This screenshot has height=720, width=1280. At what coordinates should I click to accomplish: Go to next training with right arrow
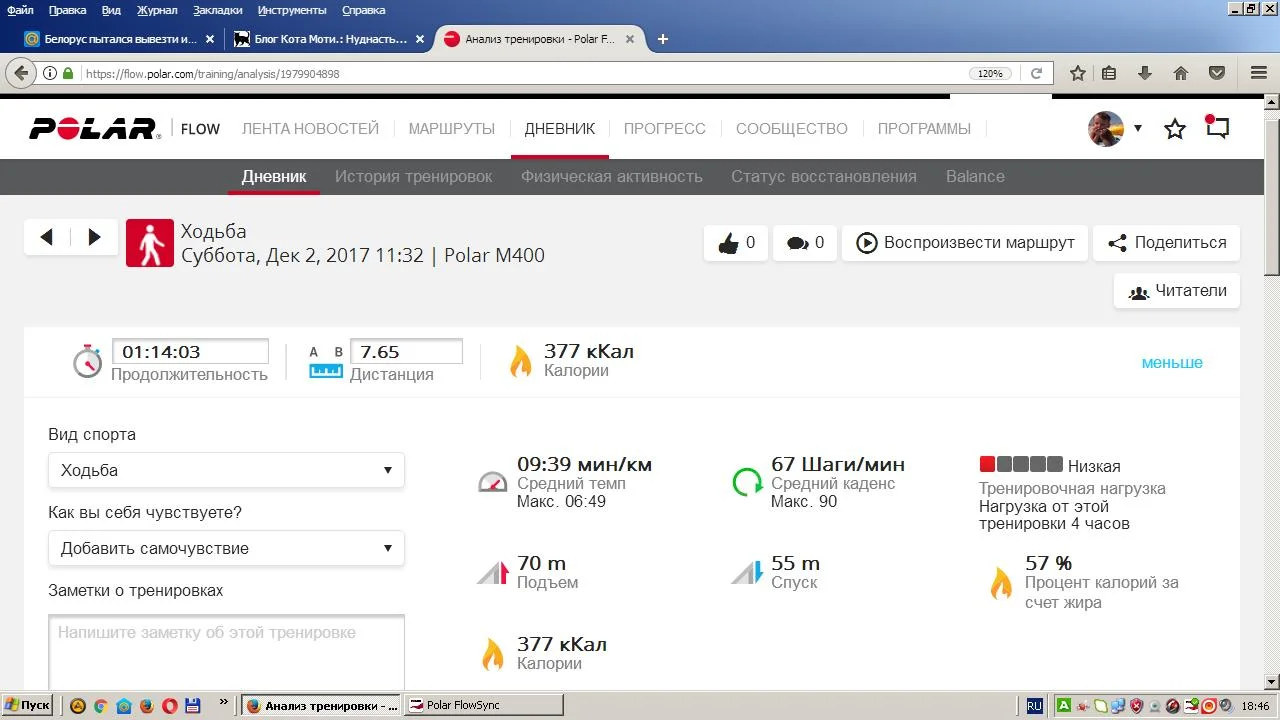click(95, 237)
